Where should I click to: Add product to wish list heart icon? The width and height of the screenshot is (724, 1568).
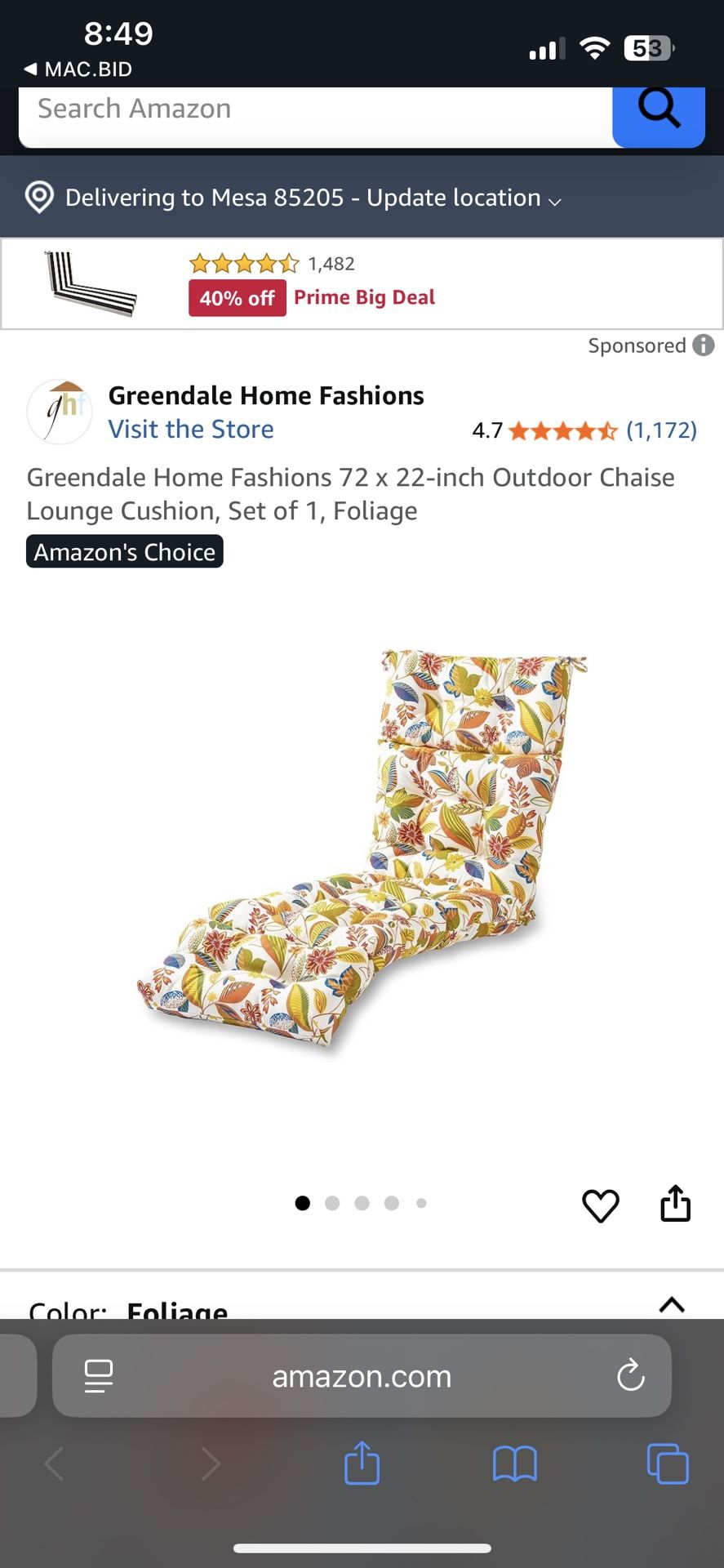(x=601, y=1205)
